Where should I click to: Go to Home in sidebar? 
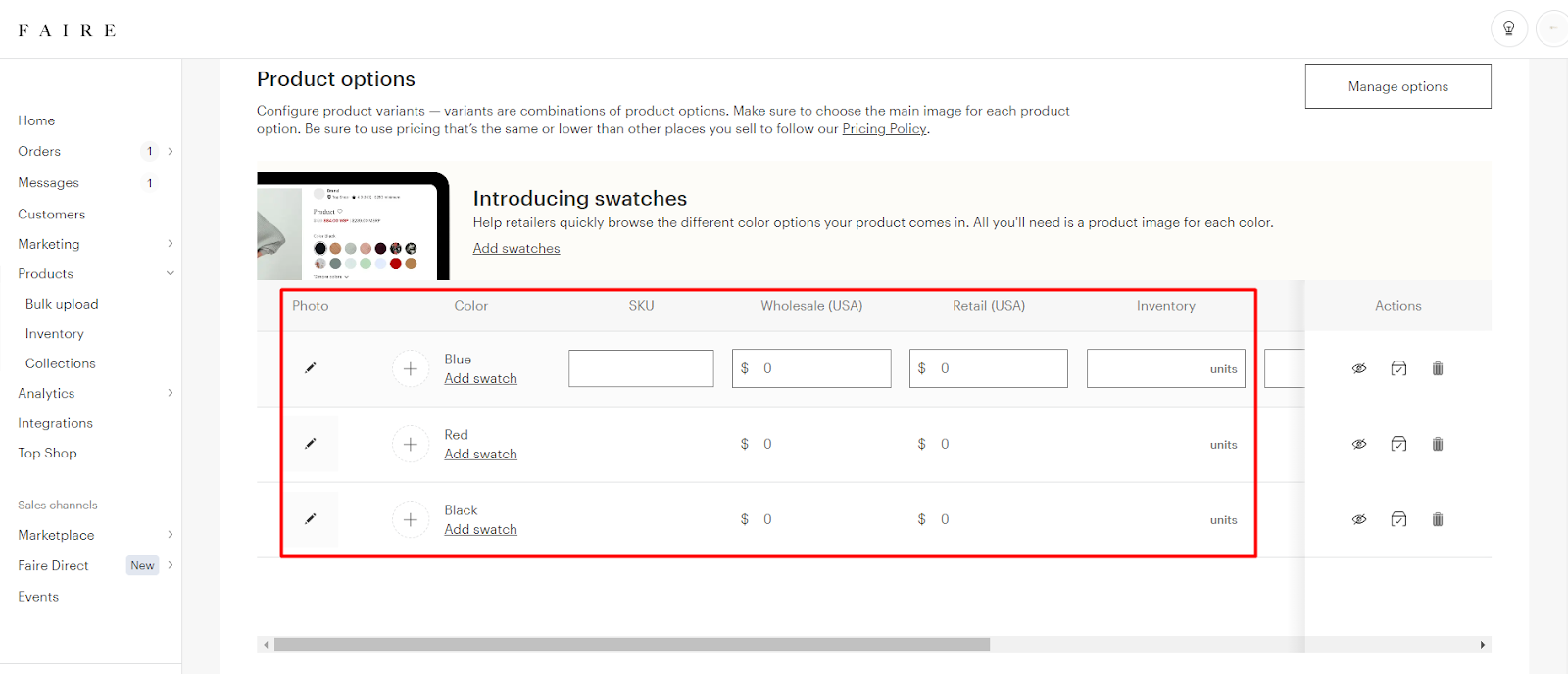tap(36, 120)
